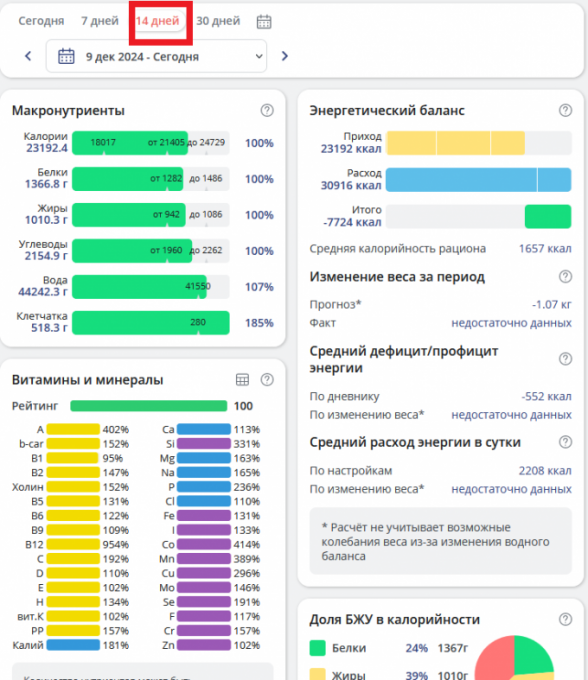Open help for Средний расход энергии в сутки

(x=565, y=442)
